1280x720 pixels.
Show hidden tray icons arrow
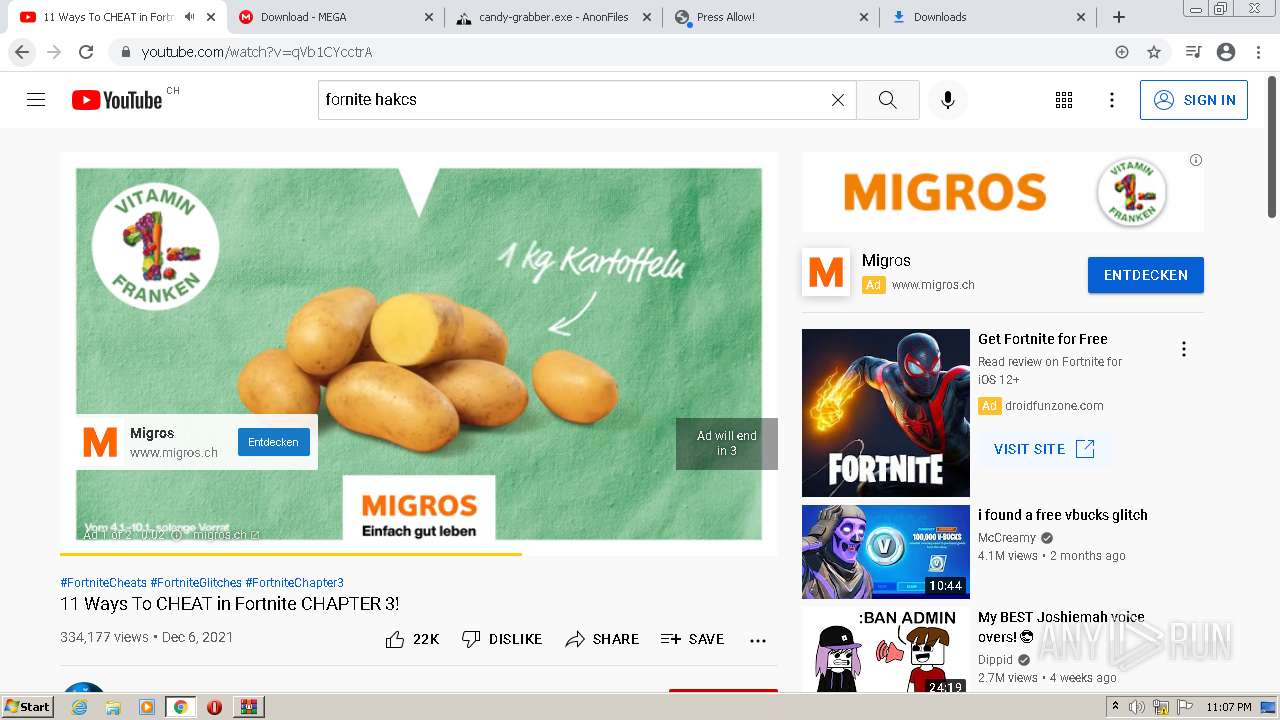point(1116,707)
